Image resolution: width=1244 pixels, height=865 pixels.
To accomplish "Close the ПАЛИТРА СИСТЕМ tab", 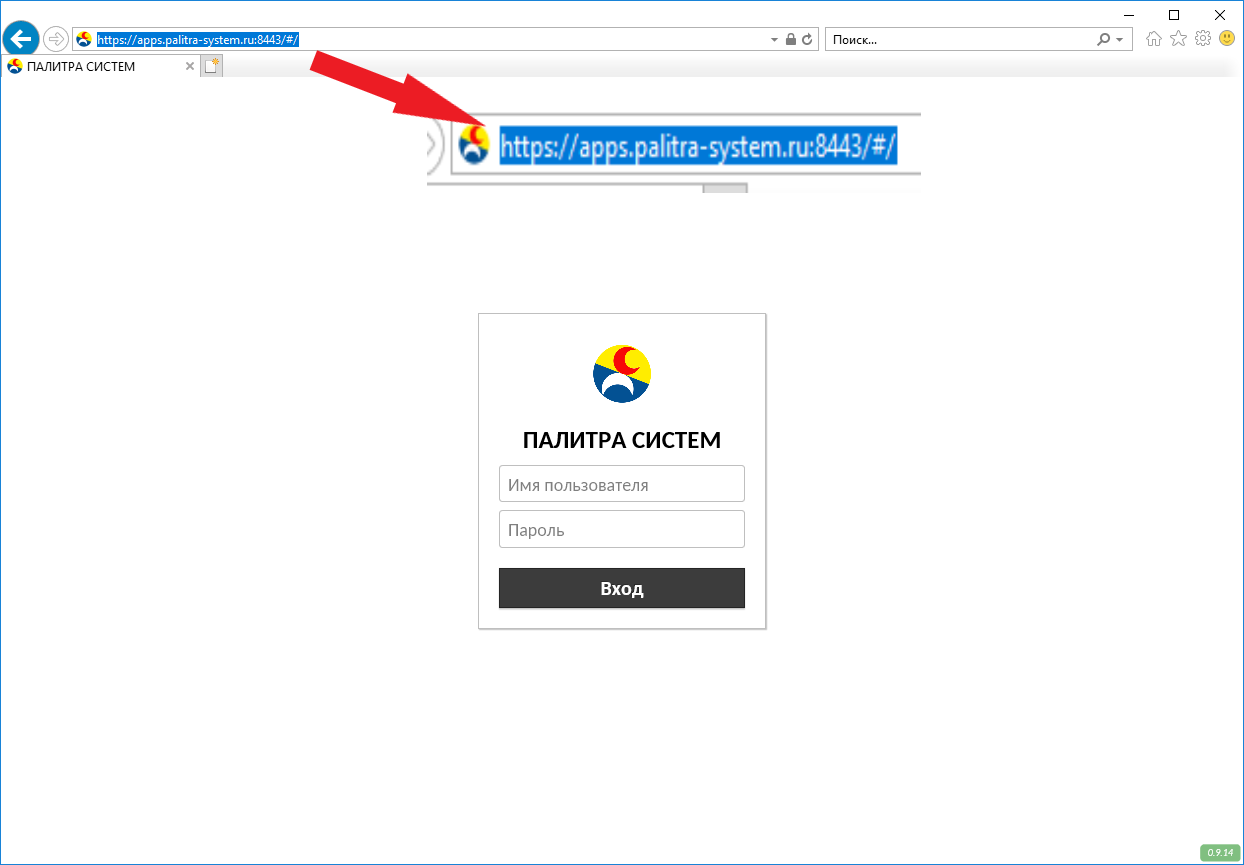I will point(190,67).
